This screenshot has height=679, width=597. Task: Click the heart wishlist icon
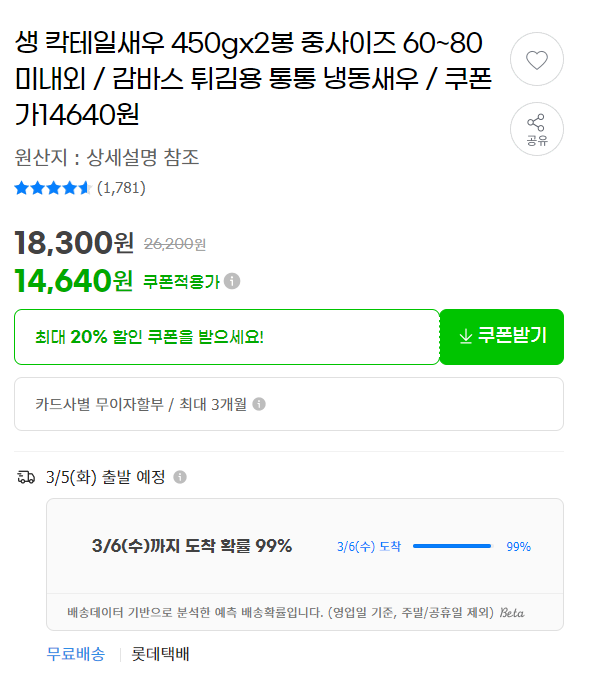click(536, 59)
